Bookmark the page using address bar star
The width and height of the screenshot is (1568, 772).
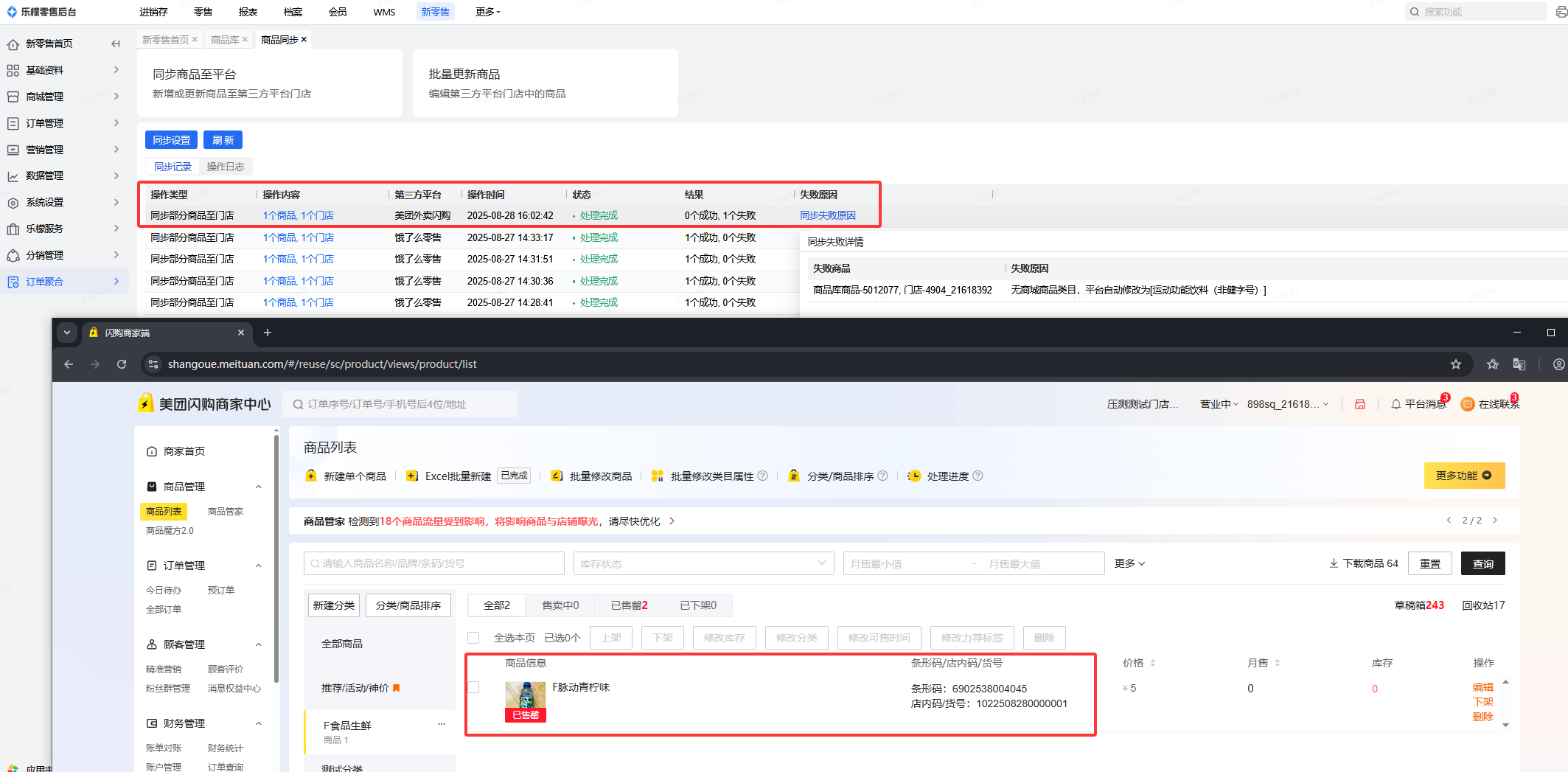click(1455, 364)
